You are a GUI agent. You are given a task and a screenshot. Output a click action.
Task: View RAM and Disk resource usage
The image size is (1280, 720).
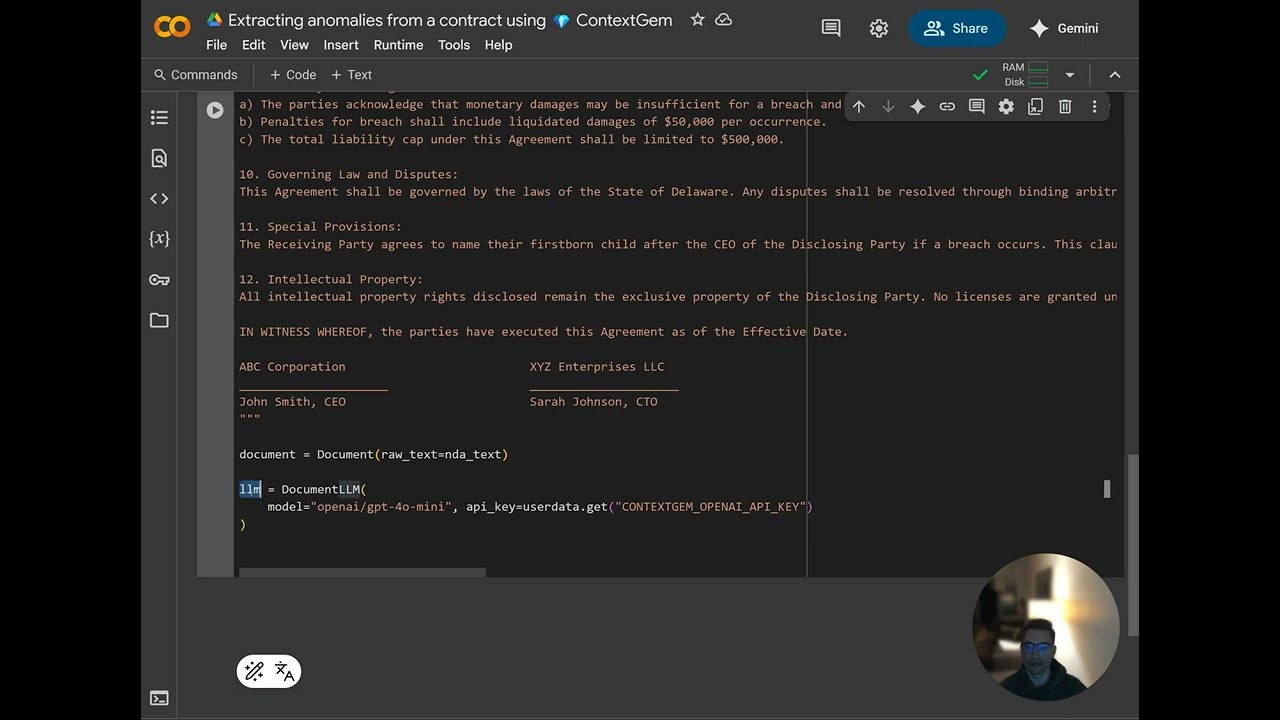[1026, 75]
